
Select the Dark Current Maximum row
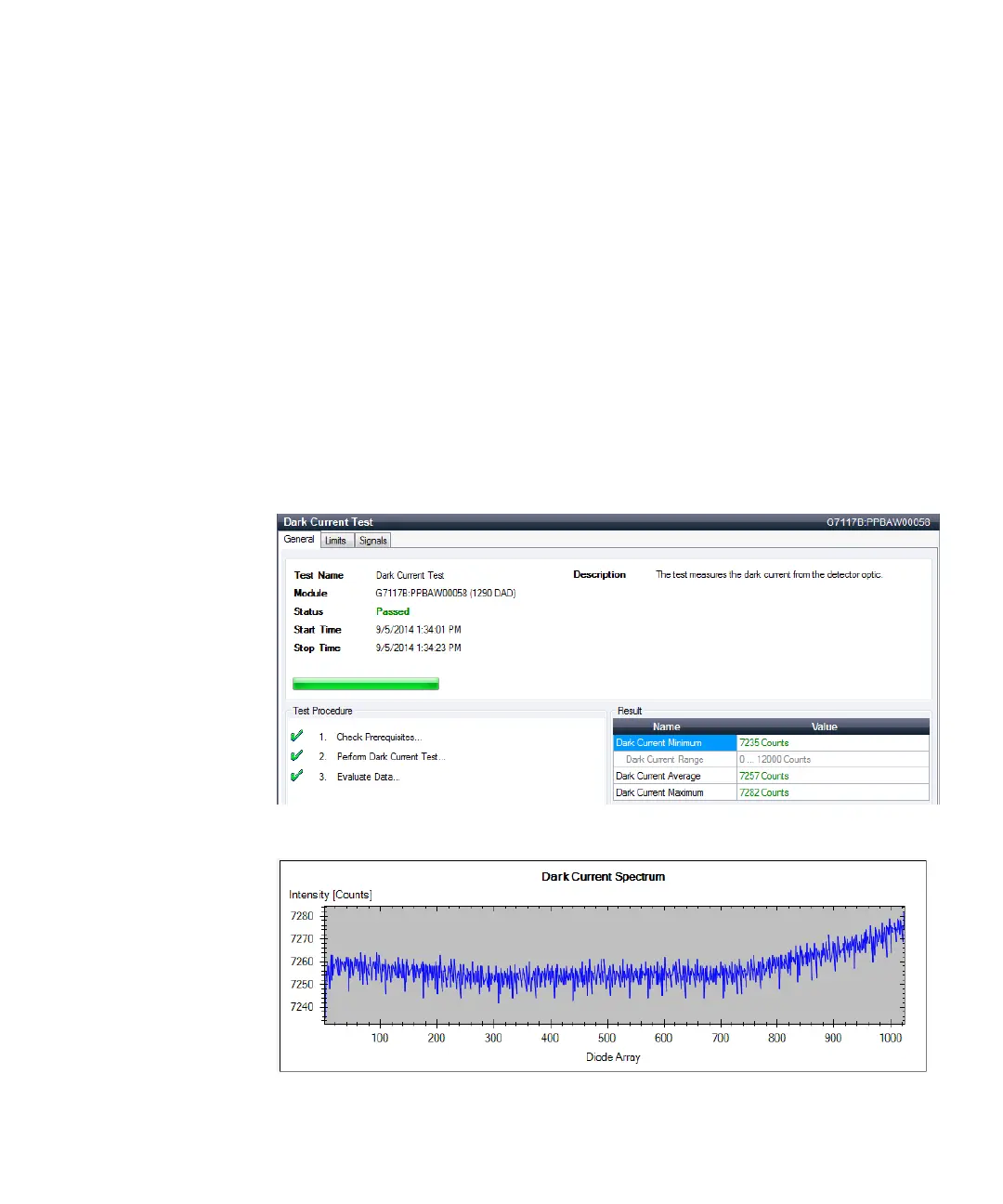[771, 793]
